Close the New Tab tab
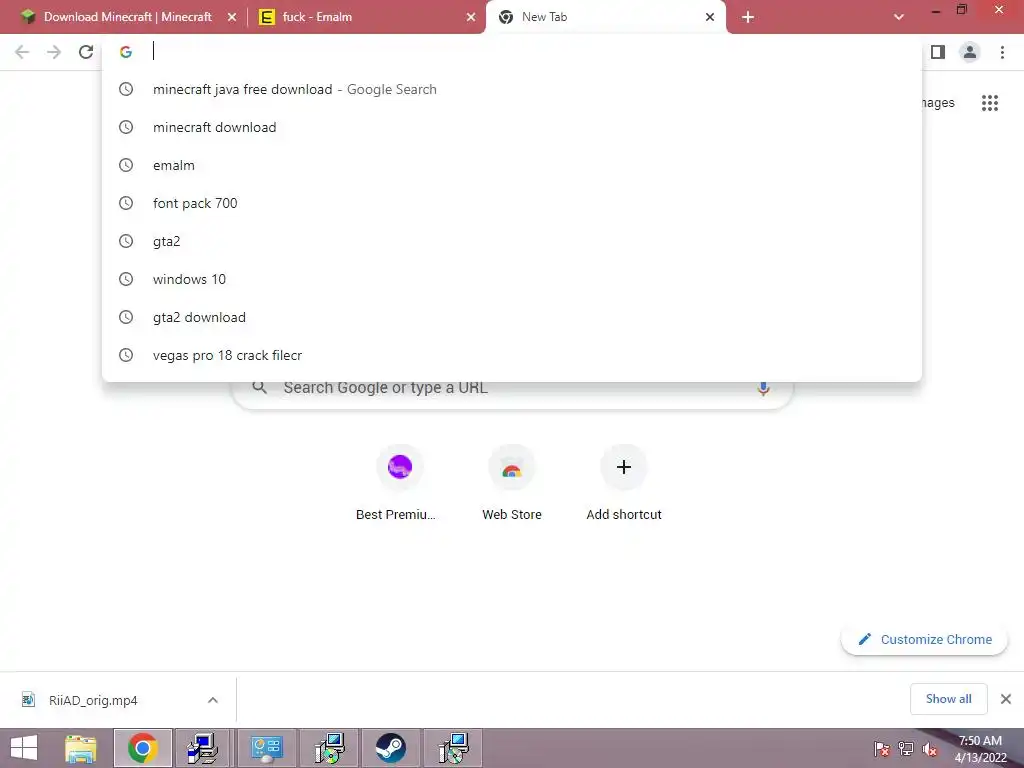 710,18
